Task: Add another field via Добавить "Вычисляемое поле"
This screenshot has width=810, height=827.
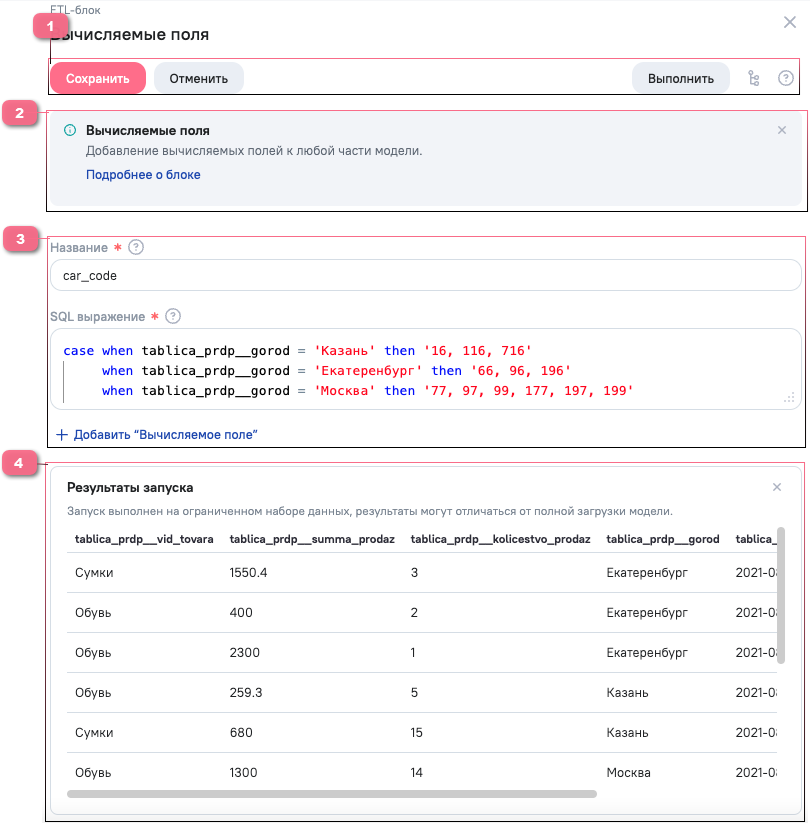Action: pos(158,435)
